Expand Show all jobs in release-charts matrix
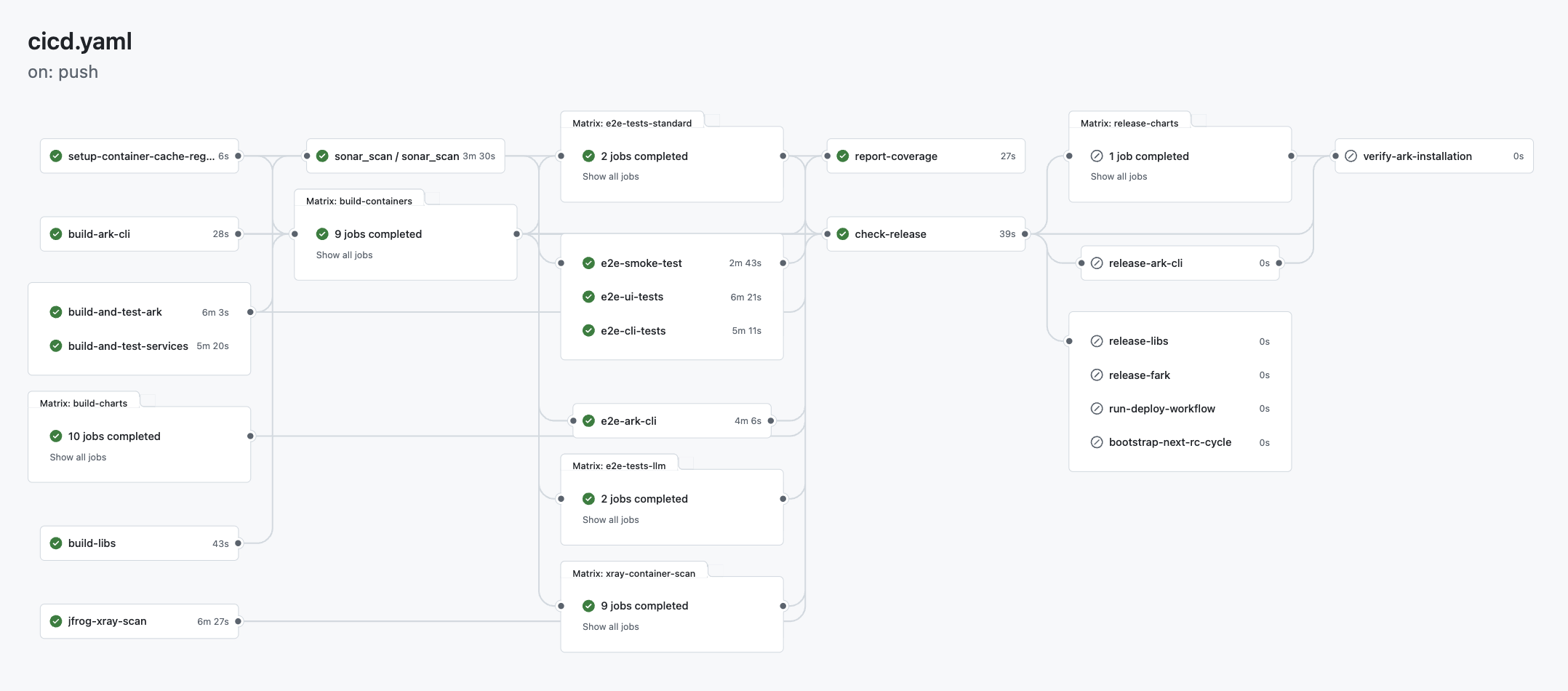This screenshot has height=691, width=1568. click(1119, 177)
